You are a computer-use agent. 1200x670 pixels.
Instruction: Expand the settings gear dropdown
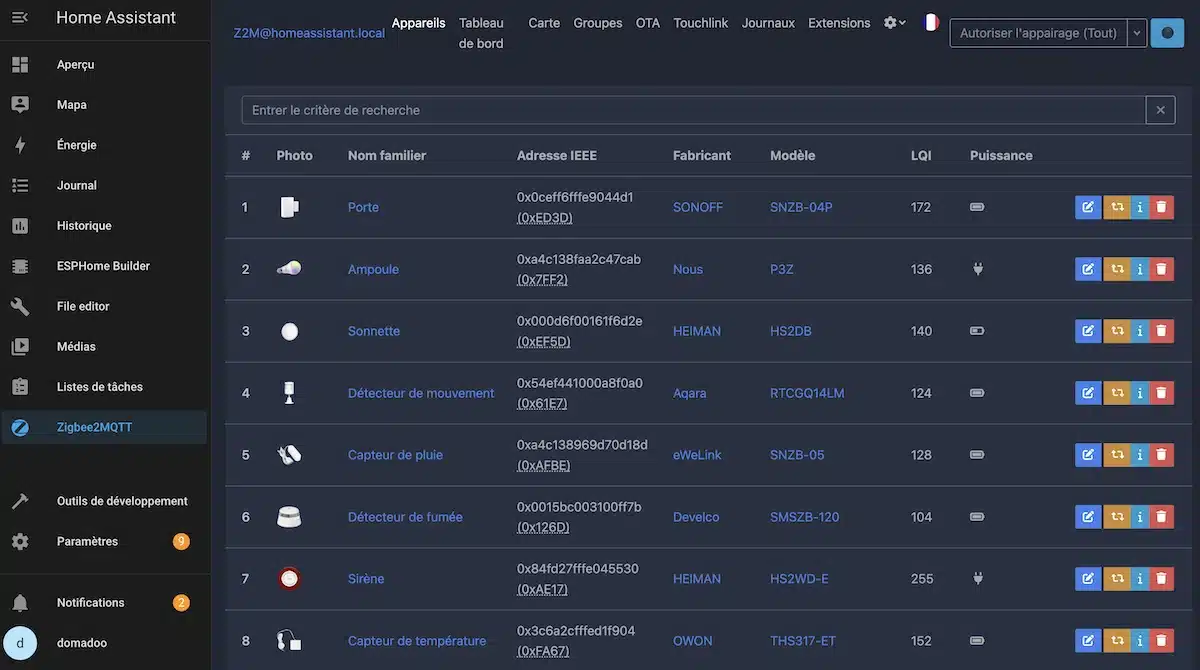895,23
